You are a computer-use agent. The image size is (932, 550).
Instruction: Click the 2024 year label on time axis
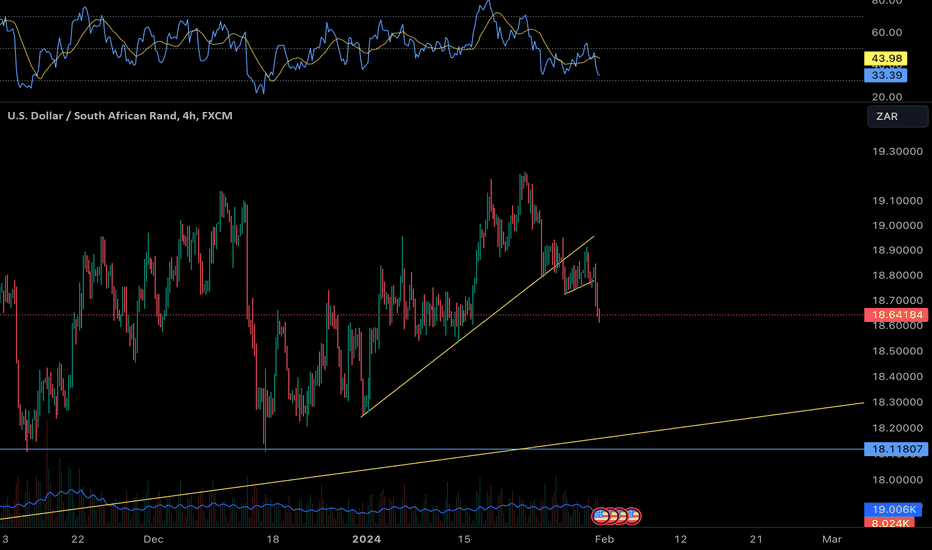tap(366, 539)
